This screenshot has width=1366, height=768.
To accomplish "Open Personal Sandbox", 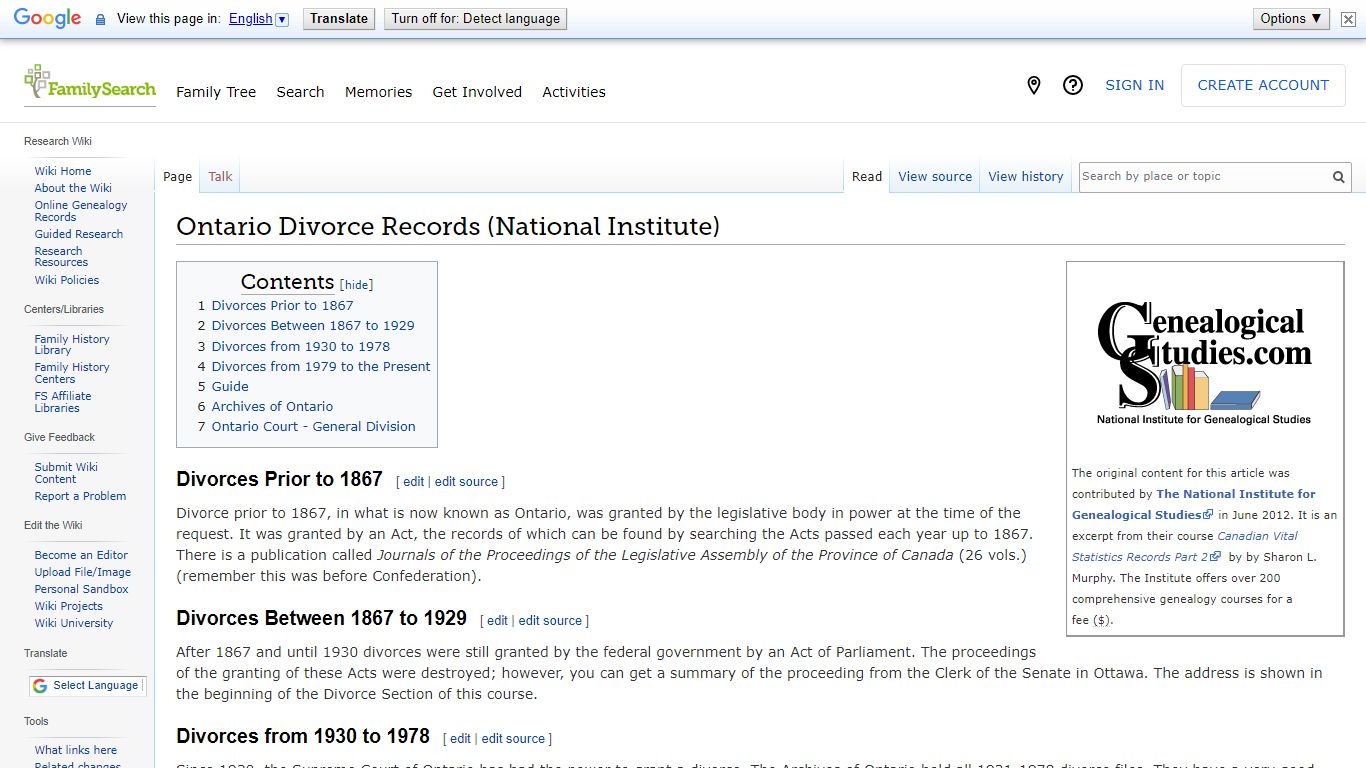I will click(82, 589).
